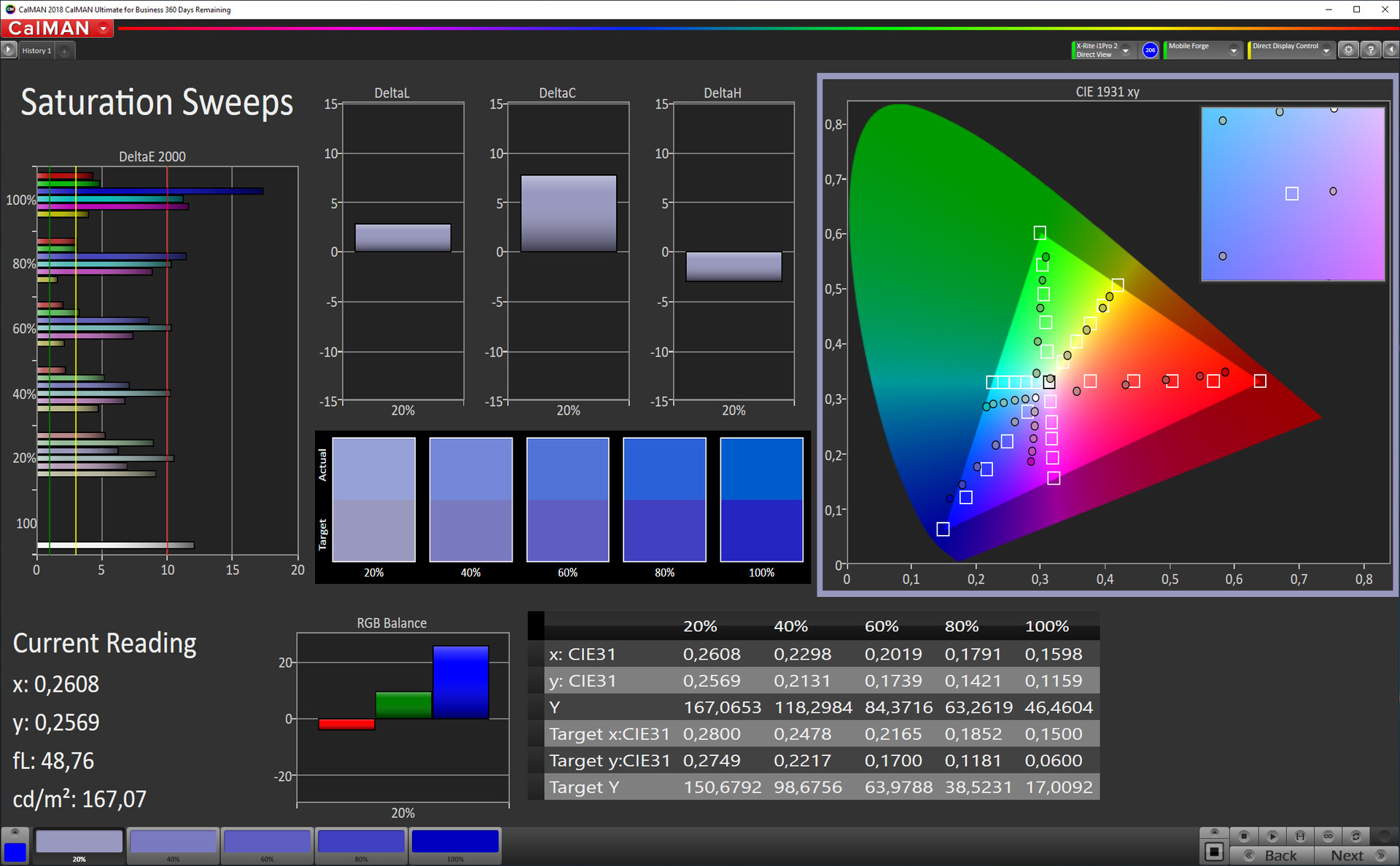This screenshot has height=866, width=1400.
Task: Add a new history tab
Action: (x=65, y=50)
